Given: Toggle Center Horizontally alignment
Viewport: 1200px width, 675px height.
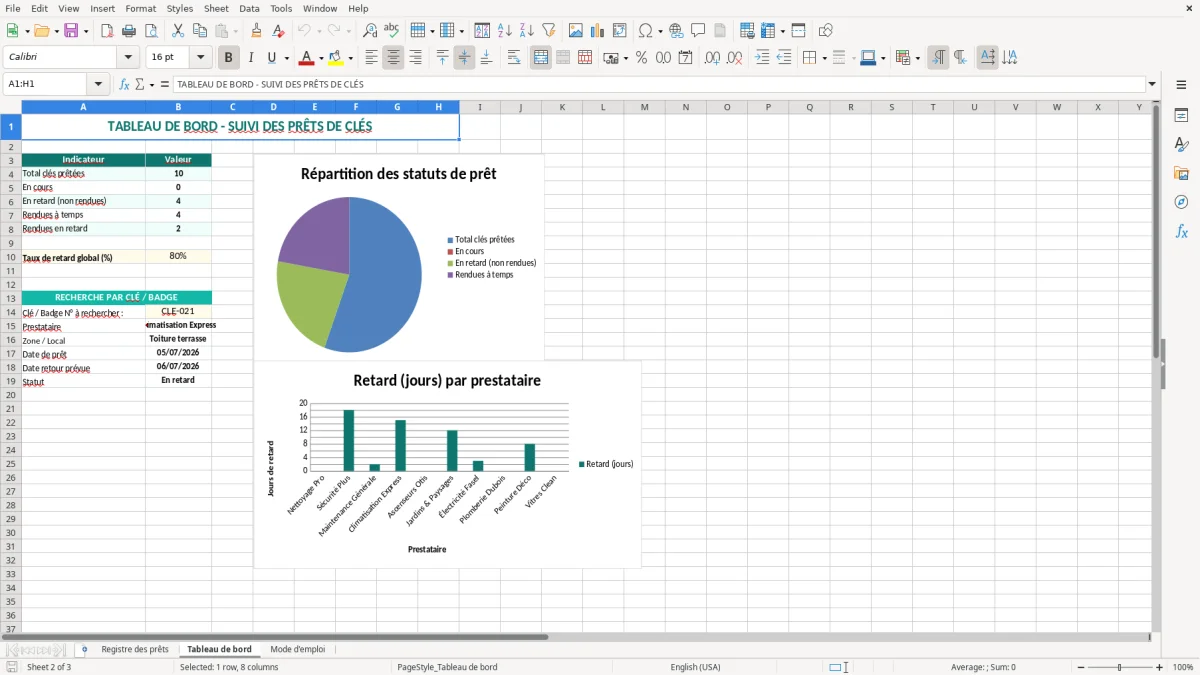Looking at the screenshot, I should click(393, 58).
